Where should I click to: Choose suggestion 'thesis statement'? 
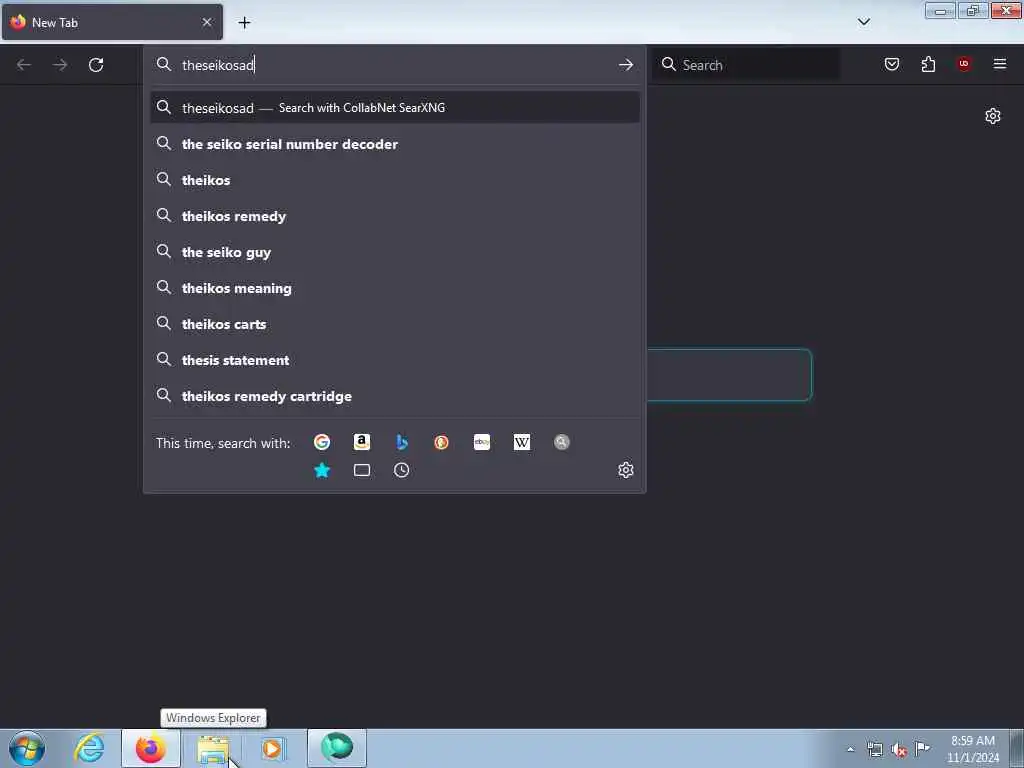(x=395, y=360)
